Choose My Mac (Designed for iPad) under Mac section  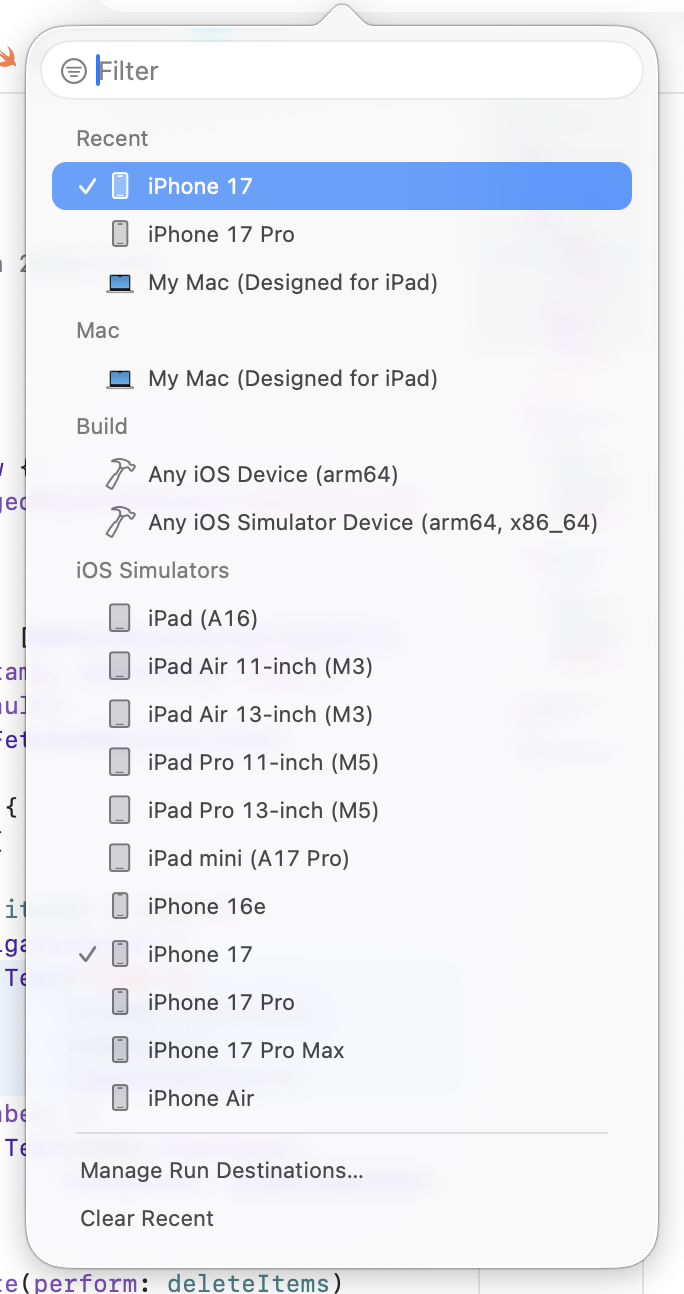[292, 379]
